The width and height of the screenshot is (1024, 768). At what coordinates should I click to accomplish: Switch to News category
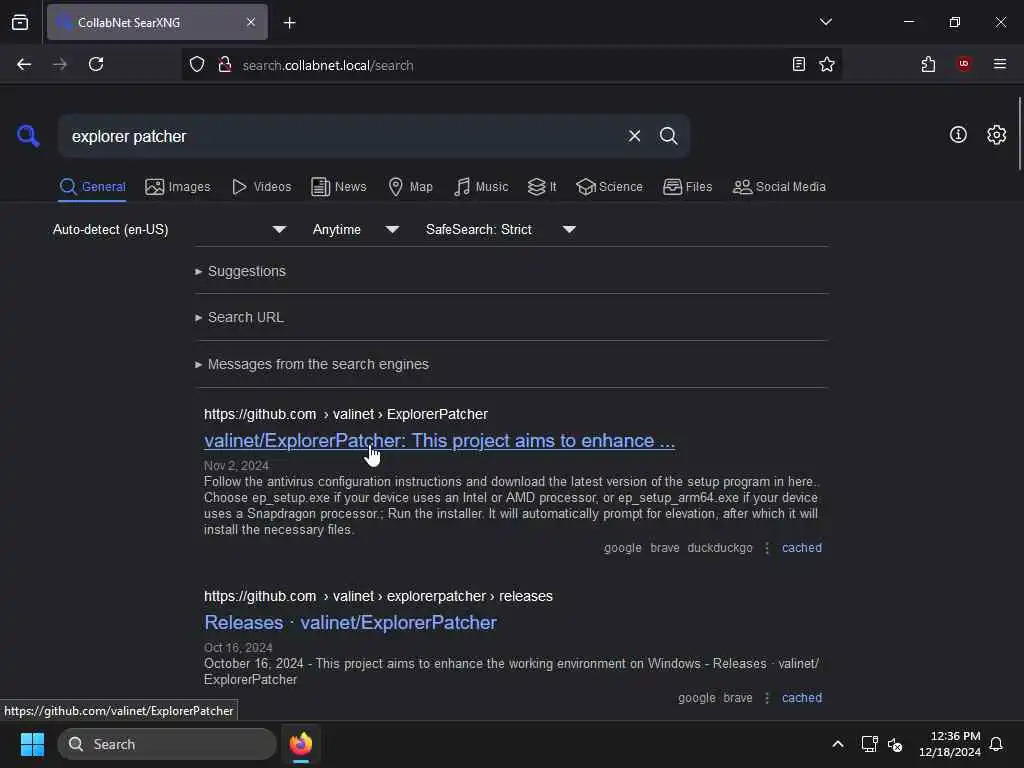click(x=339, y=187)
